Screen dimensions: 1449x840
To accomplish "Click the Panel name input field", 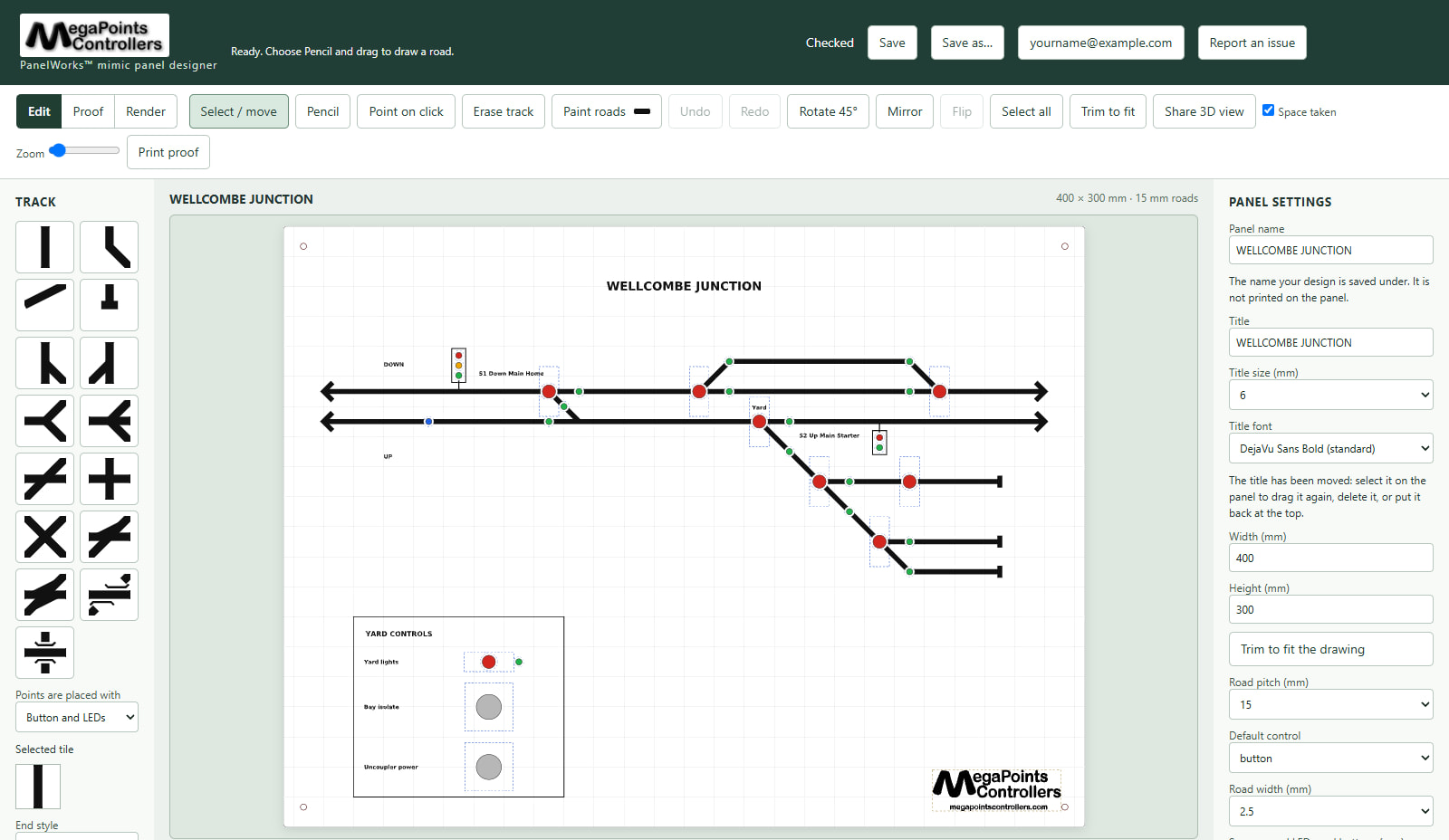I will coord(1330,250).
